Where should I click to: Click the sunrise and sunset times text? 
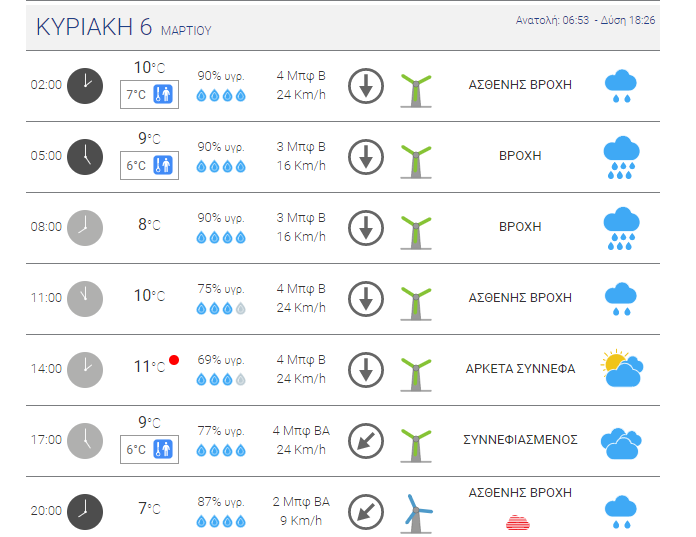click(585, 20)
